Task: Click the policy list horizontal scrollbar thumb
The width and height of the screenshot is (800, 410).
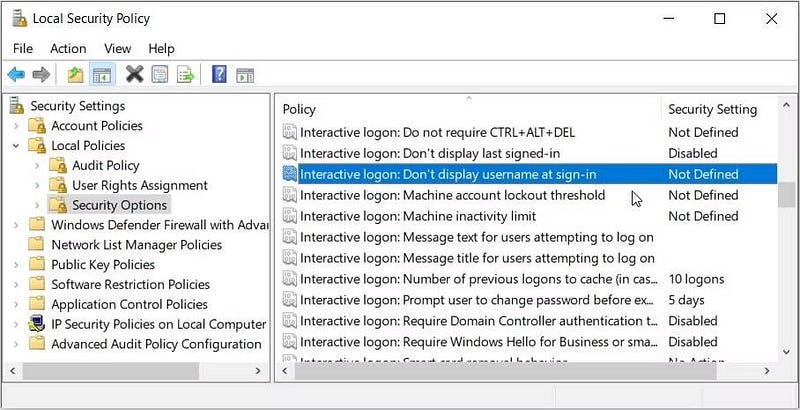Action: coord(506,371)
